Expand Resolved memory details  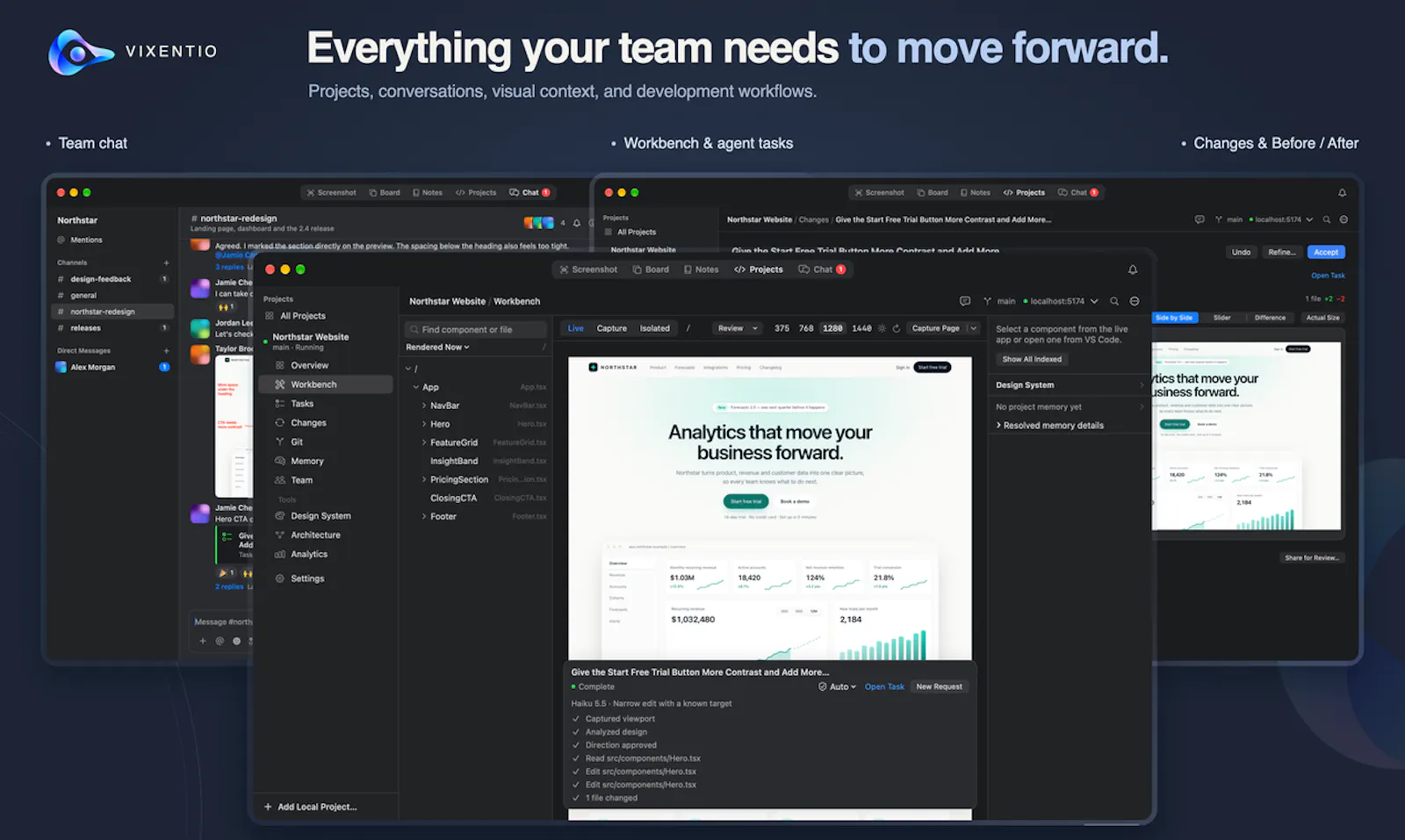[x=1049, y=425]
